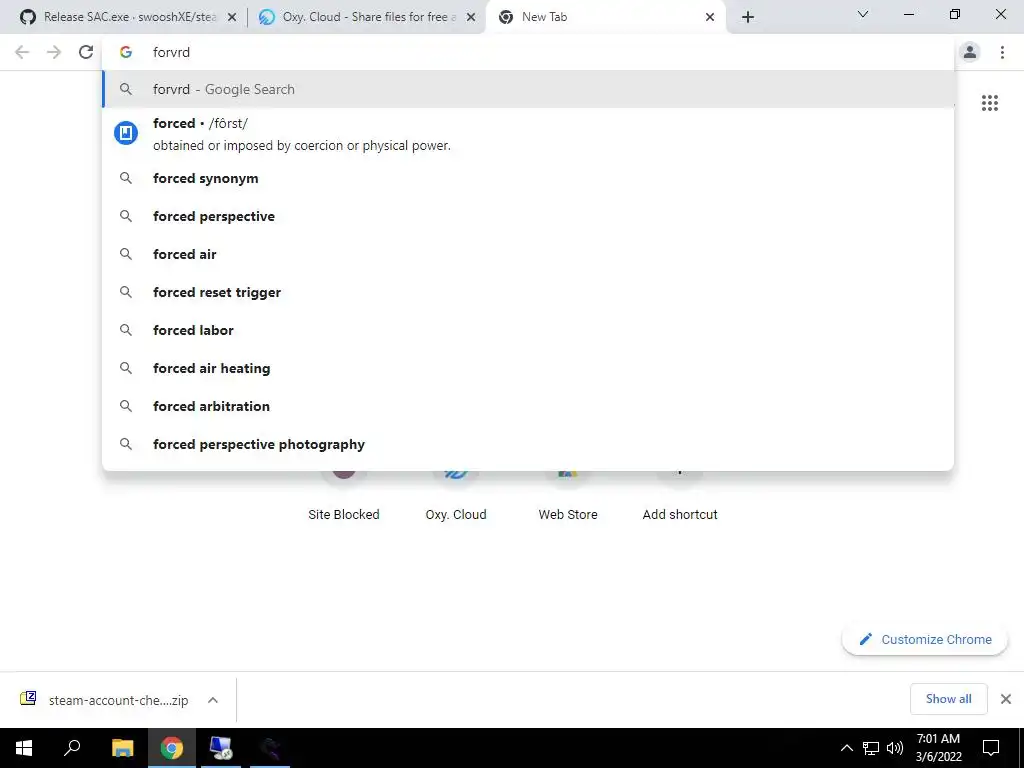Screen dimensions: 1024x768
Task: Click the Chrome taskbar icon
Action: click(172, 748)
